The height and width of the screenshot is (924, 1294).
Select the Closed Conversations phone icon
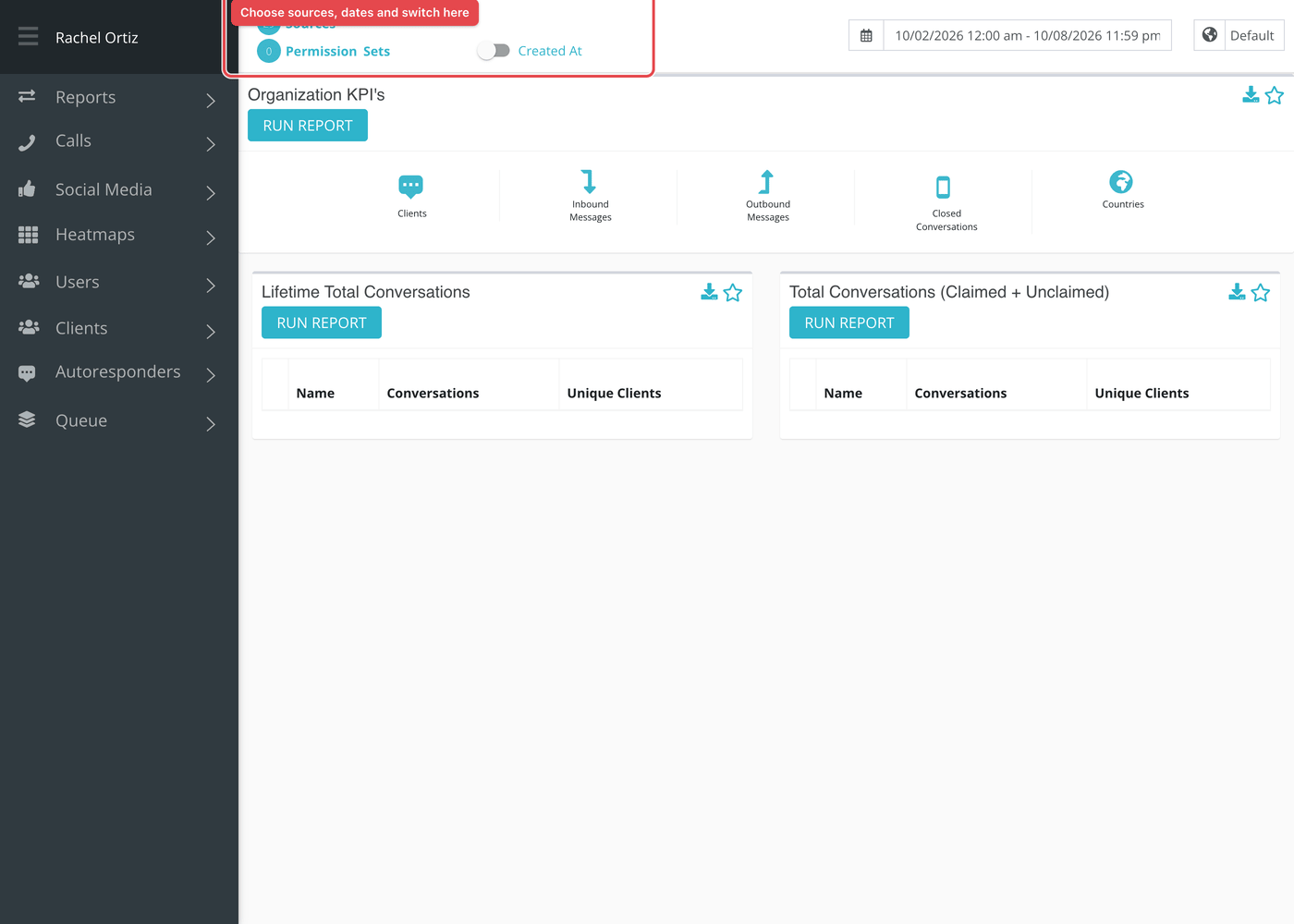[943, 187]
